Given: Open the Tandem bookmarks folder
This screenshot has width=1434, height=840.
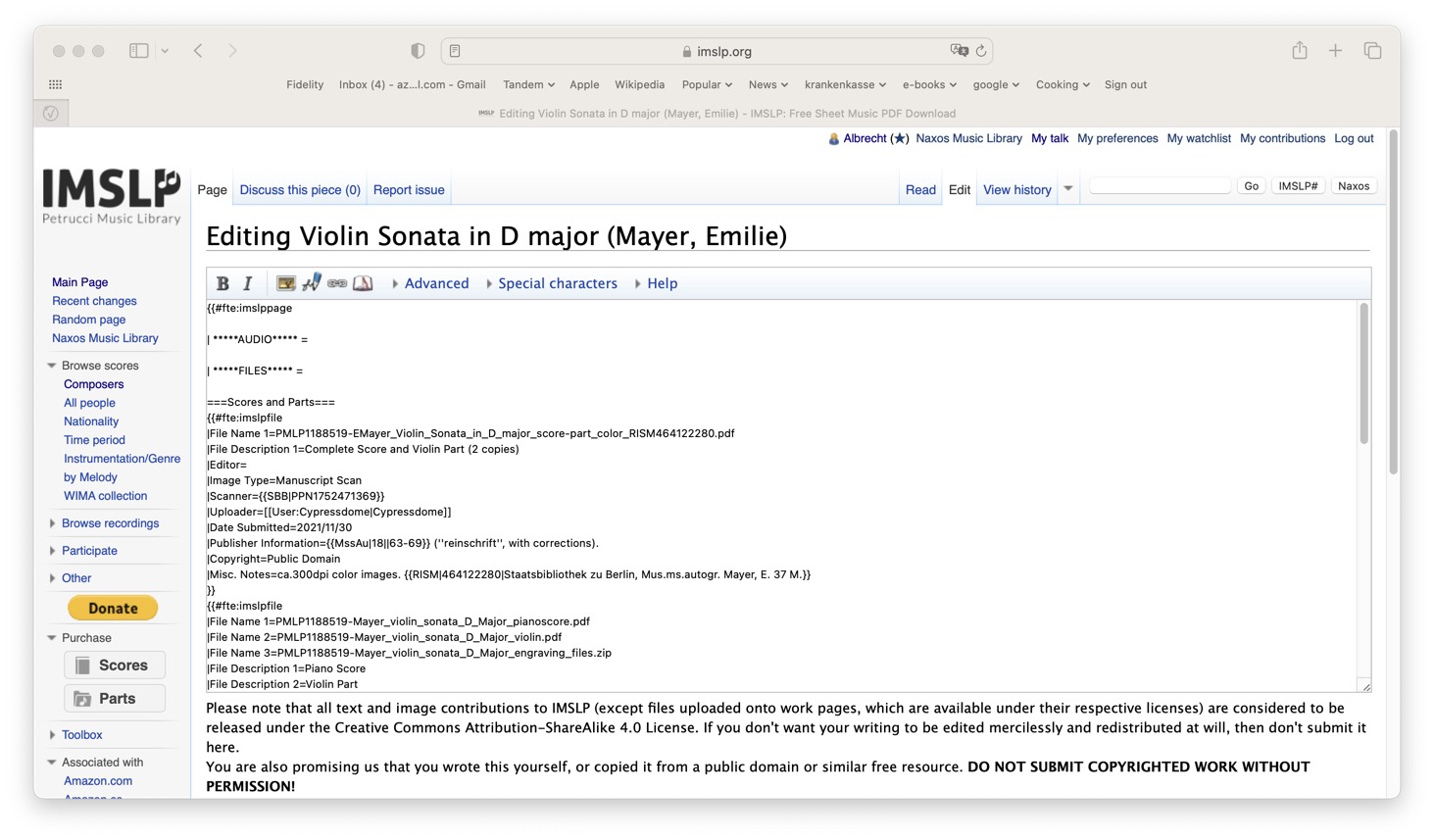Looking at the screenshot, I should [x=528, y=85].
